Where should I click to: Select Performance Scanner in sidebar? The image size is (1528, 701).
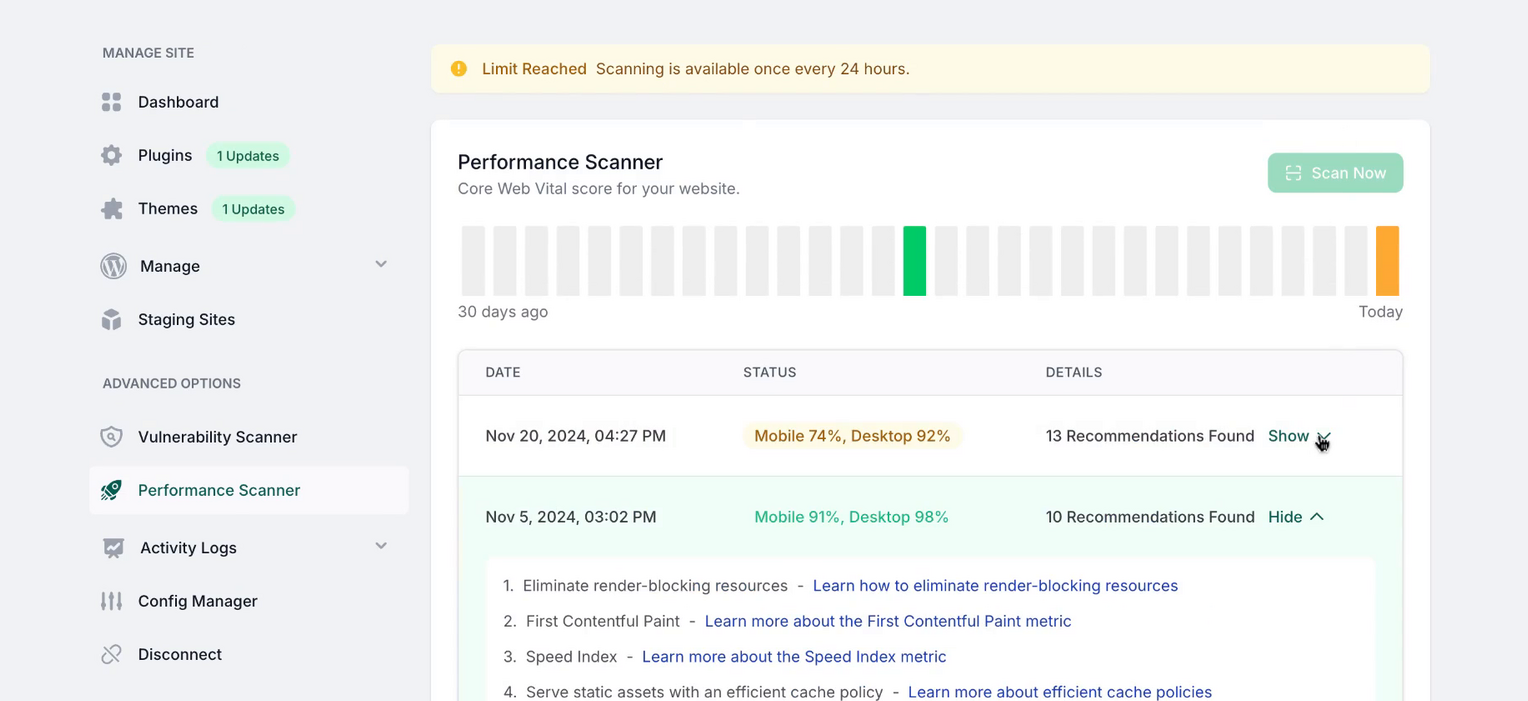(x=248, y=490)
